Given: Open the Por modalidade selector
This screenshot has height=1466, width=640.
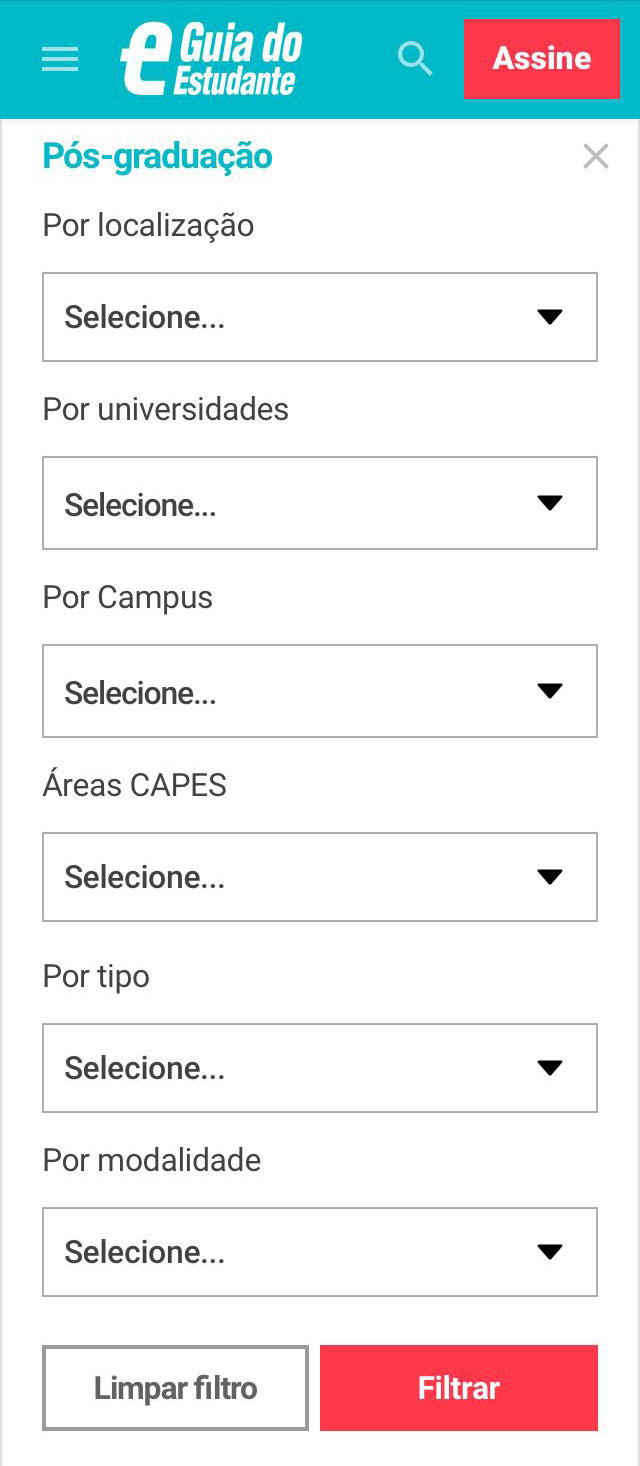Looking at the screenshot, I should (320, 1251).
